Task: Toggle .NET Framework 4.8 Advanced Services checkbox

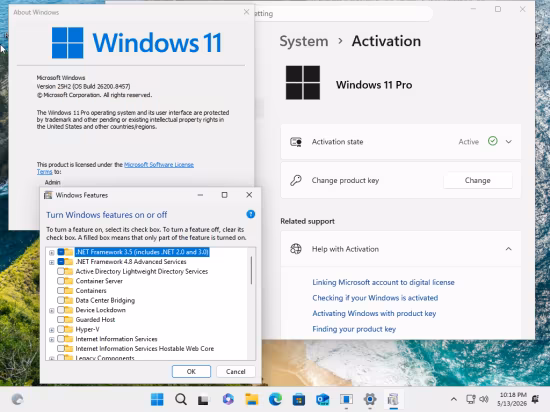Action: click(x=61, y=262)
